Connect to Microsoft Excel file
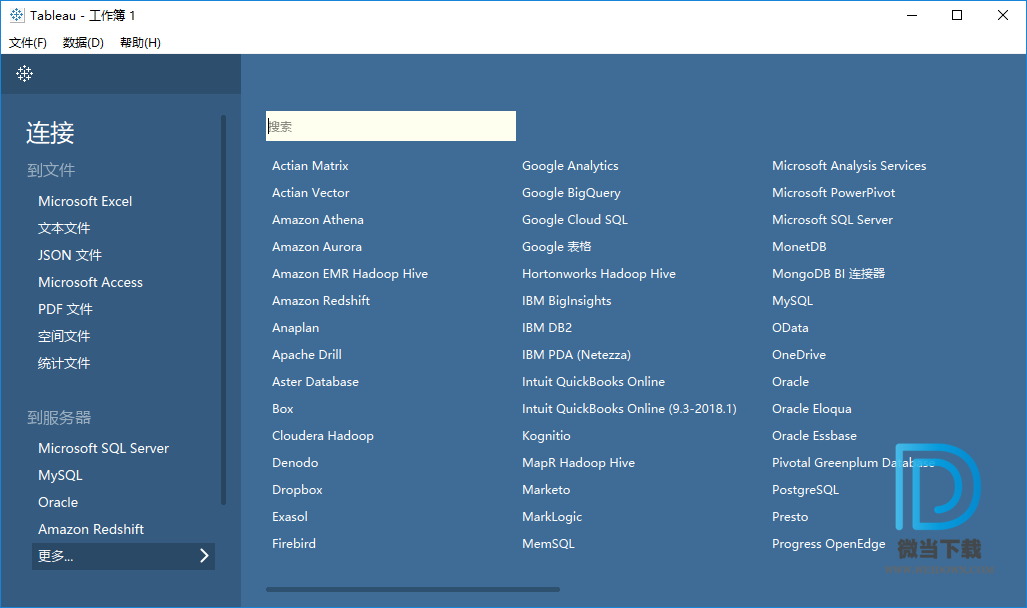Screen dimensions: 1027x608 tap(85, 201)
